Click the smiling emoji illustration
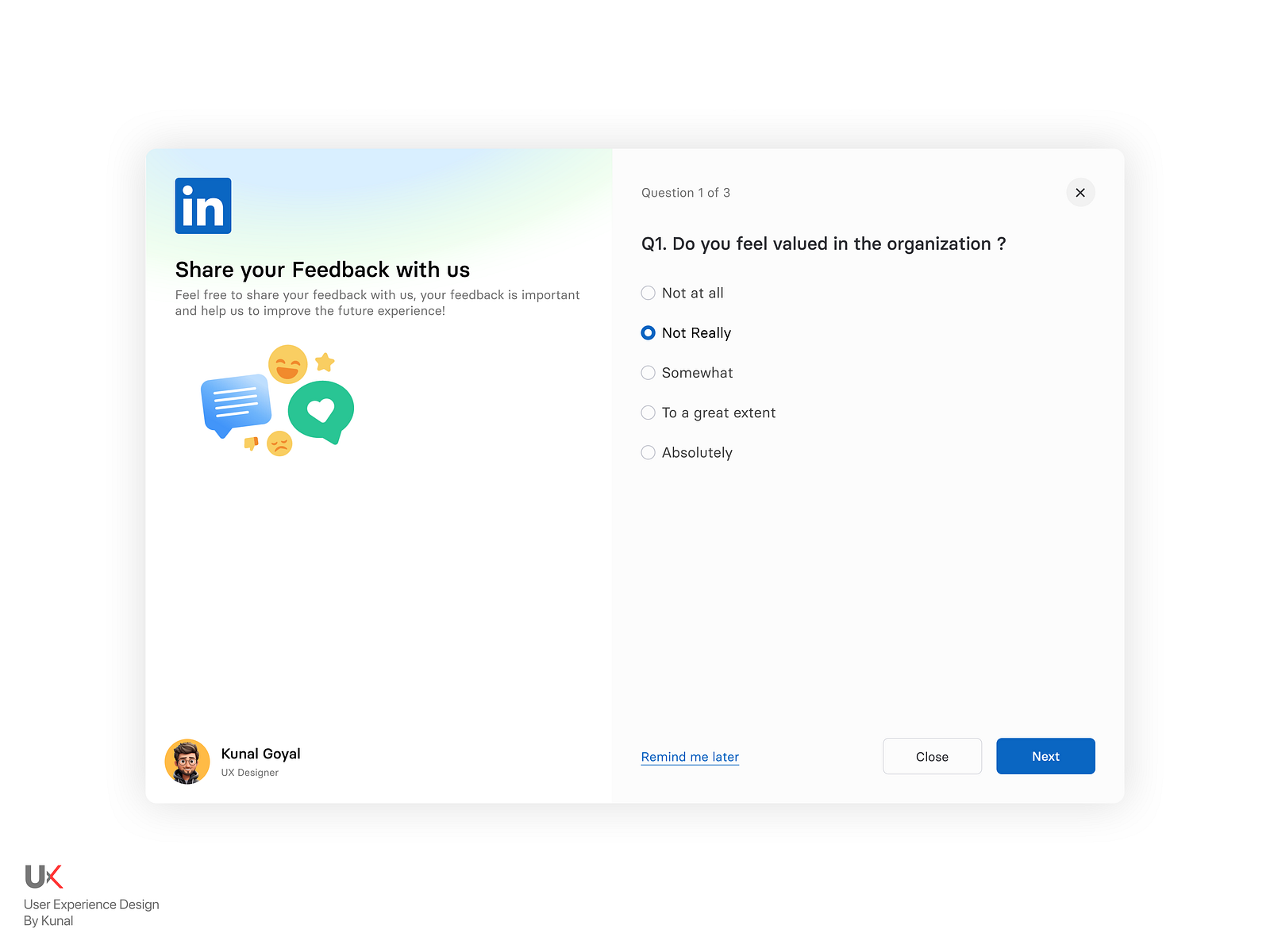 pyautogui.click(x=287, y=364)
